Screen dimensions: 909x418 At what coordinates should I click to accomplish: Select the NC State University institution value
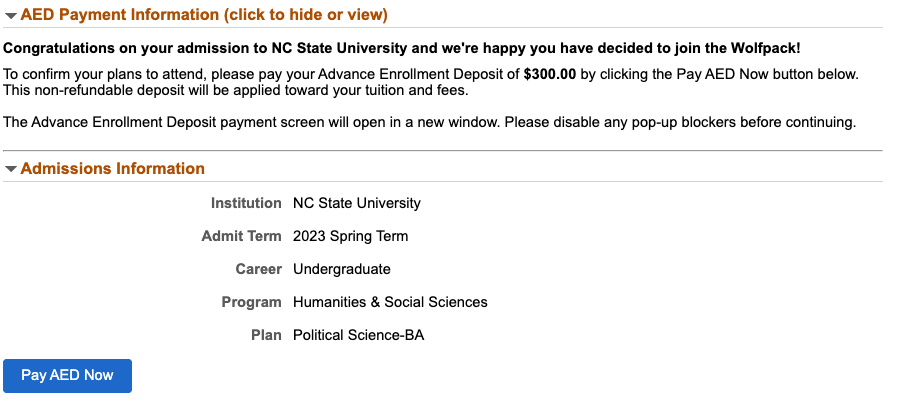point(357,203)
